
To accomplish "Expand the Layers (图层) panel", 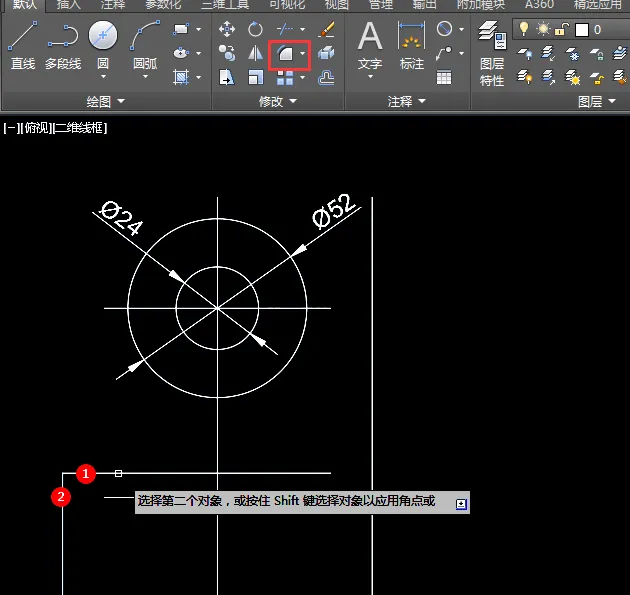I will (x=597, y=101).
